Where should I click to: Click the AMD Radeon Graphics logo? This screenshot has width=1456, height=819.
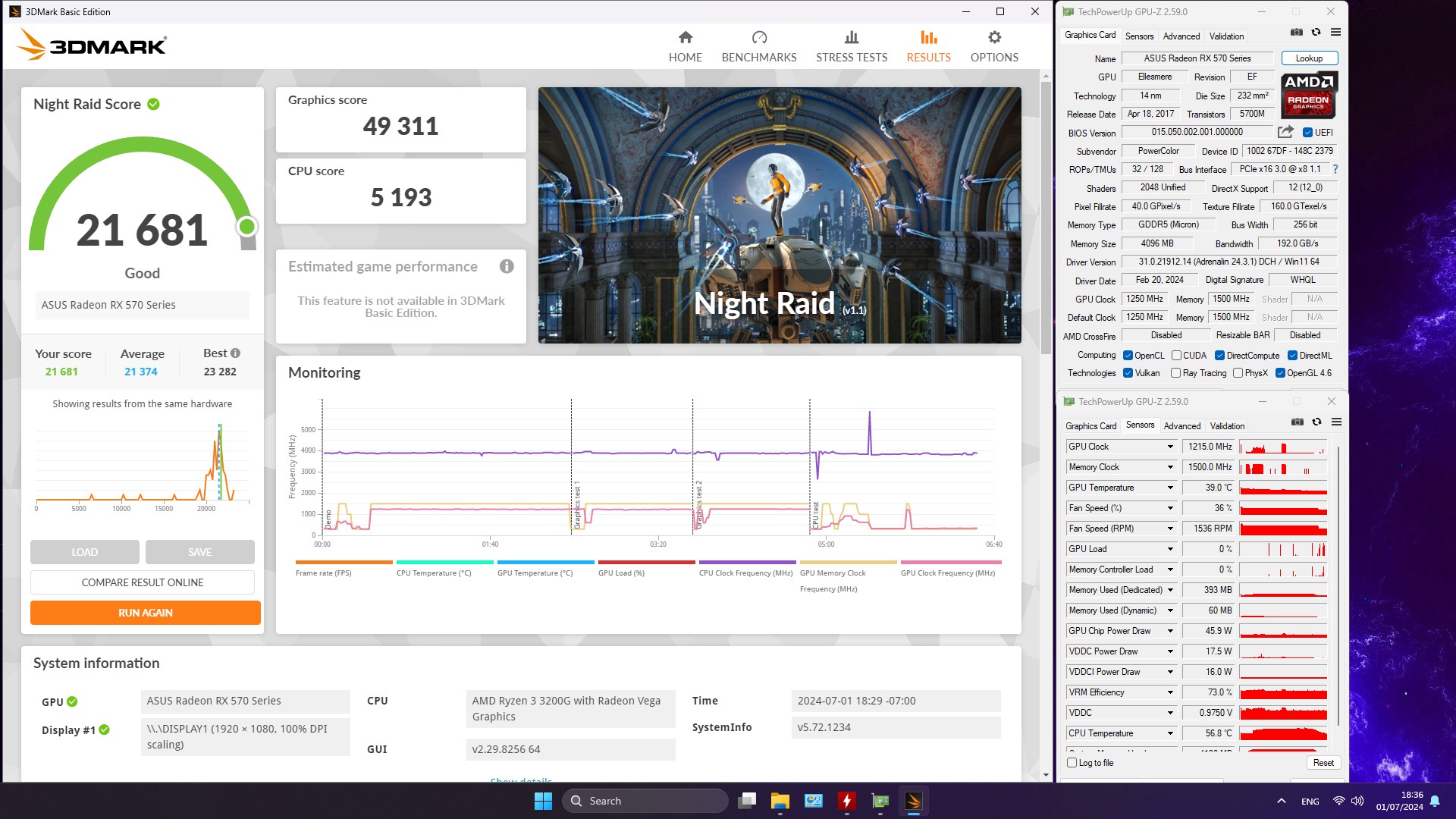click(1309, 95)
